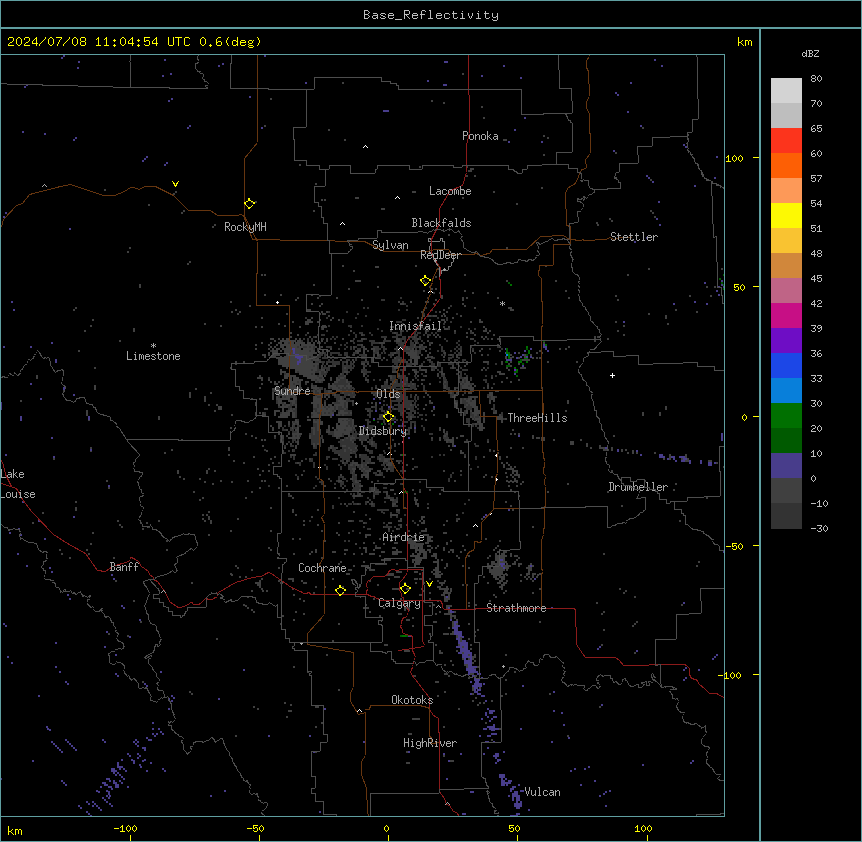Click the yellow diamond marker south of RedDeer

click(x=426, y=281)
